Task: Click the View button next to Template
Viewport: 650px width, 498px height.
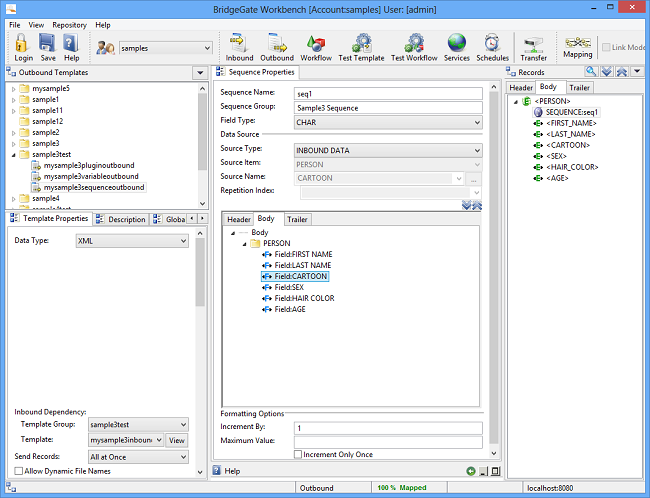Action: coord(177,440)
